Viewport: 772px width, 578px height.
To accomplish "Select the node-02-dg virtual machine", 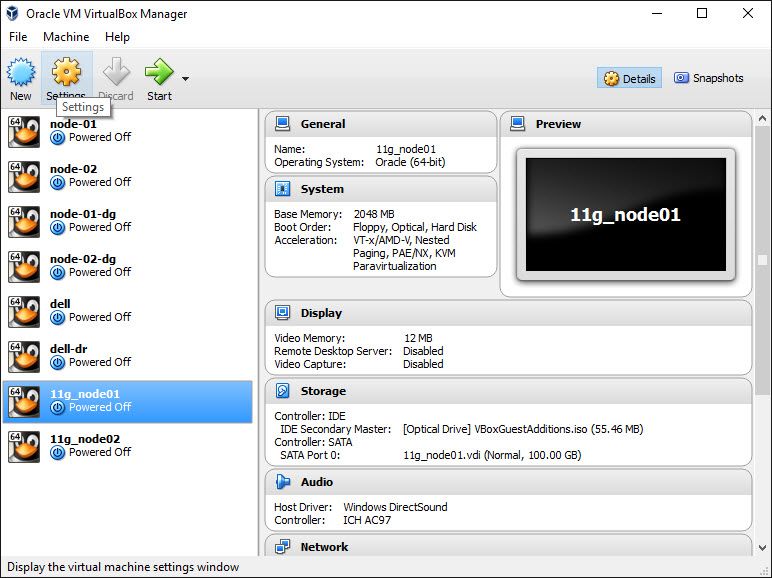I will pos(128,267).
